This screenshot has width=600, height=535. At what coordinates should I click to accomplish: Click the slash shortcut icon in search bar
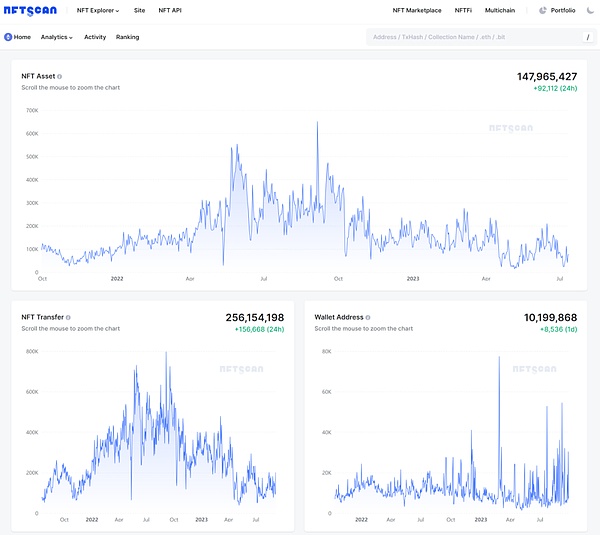[587, 37]
